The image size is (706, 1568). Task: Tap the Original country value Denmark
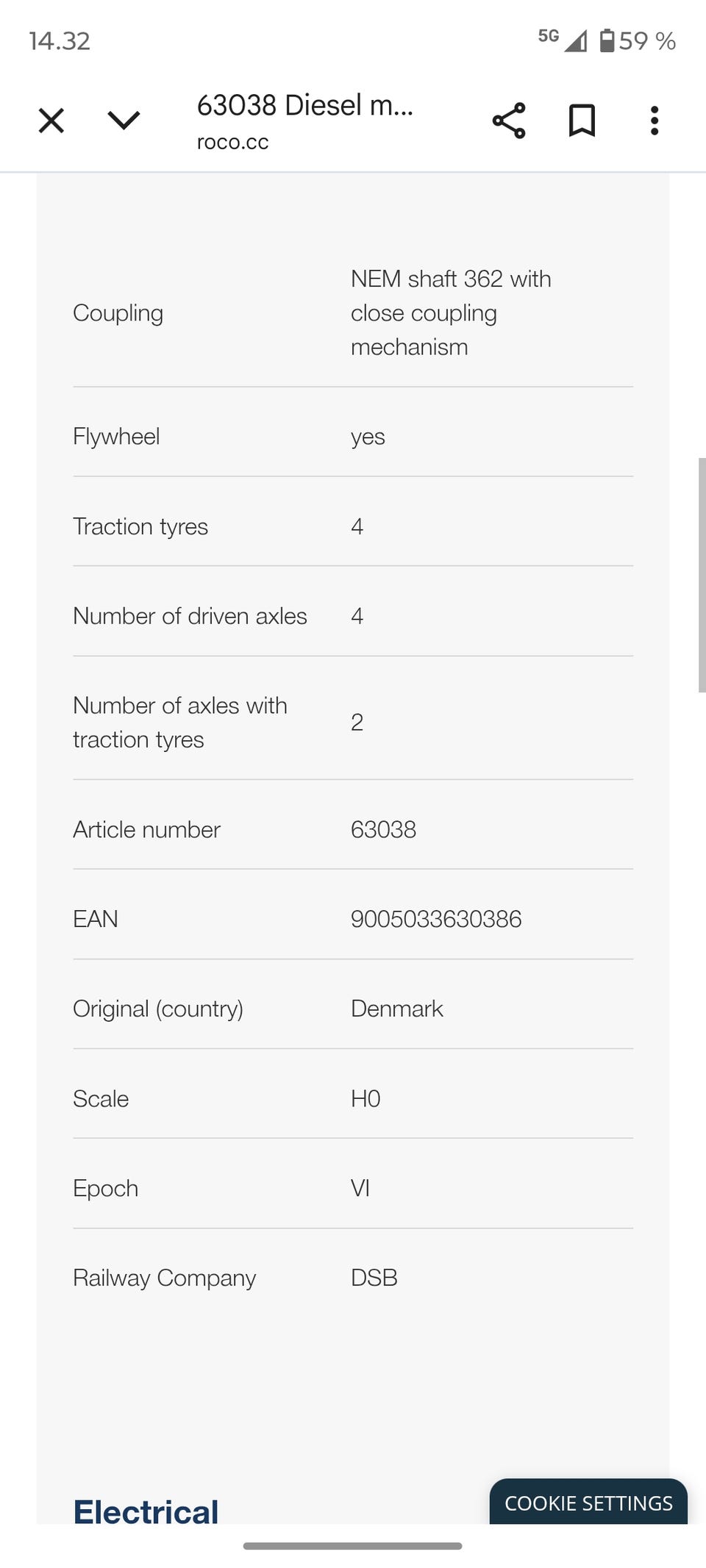click(x=396, y=1009)
